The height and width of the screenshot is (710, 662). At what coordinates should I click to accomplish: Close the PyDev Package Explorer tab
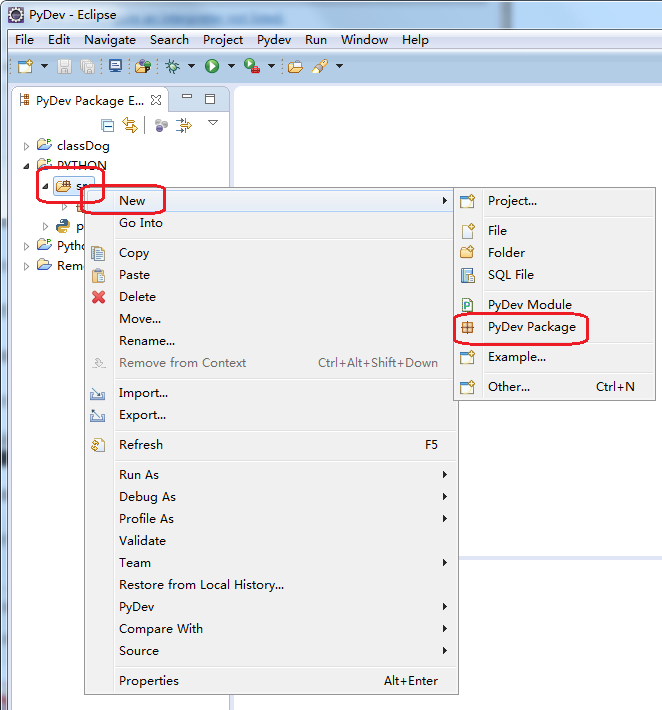156,100
